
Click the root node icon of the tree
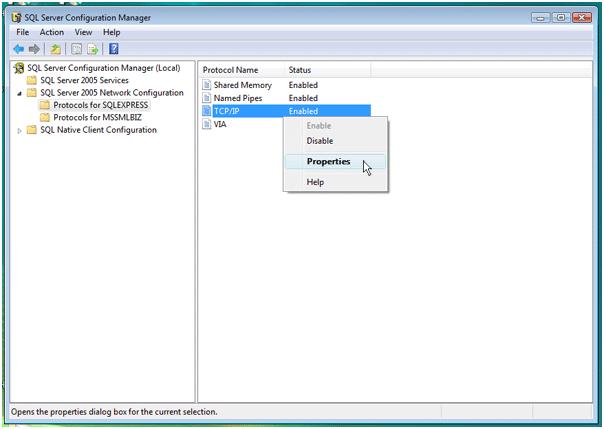18,68
